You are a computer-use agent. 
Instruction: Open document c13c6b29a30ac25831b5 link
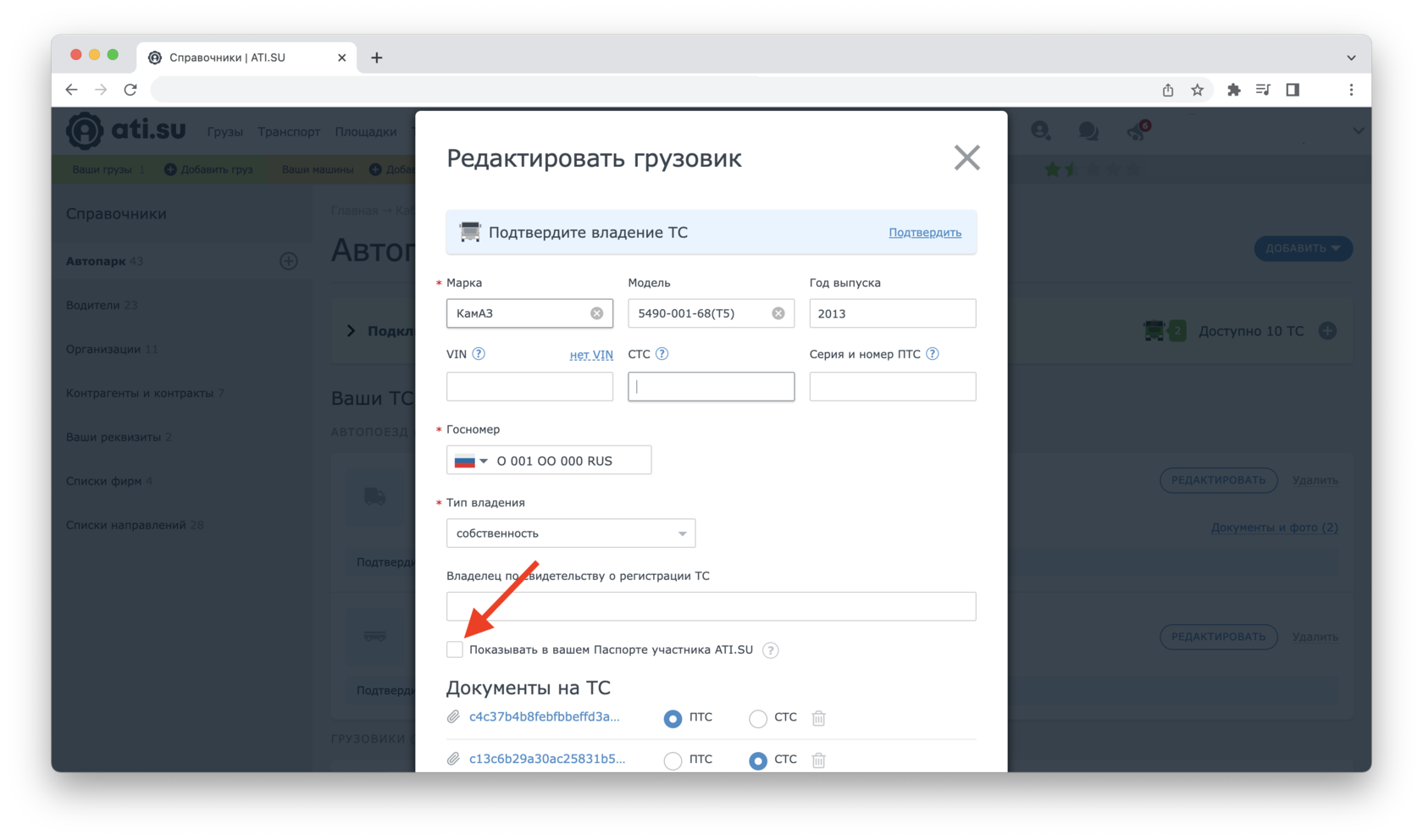(x=547, y=759)
